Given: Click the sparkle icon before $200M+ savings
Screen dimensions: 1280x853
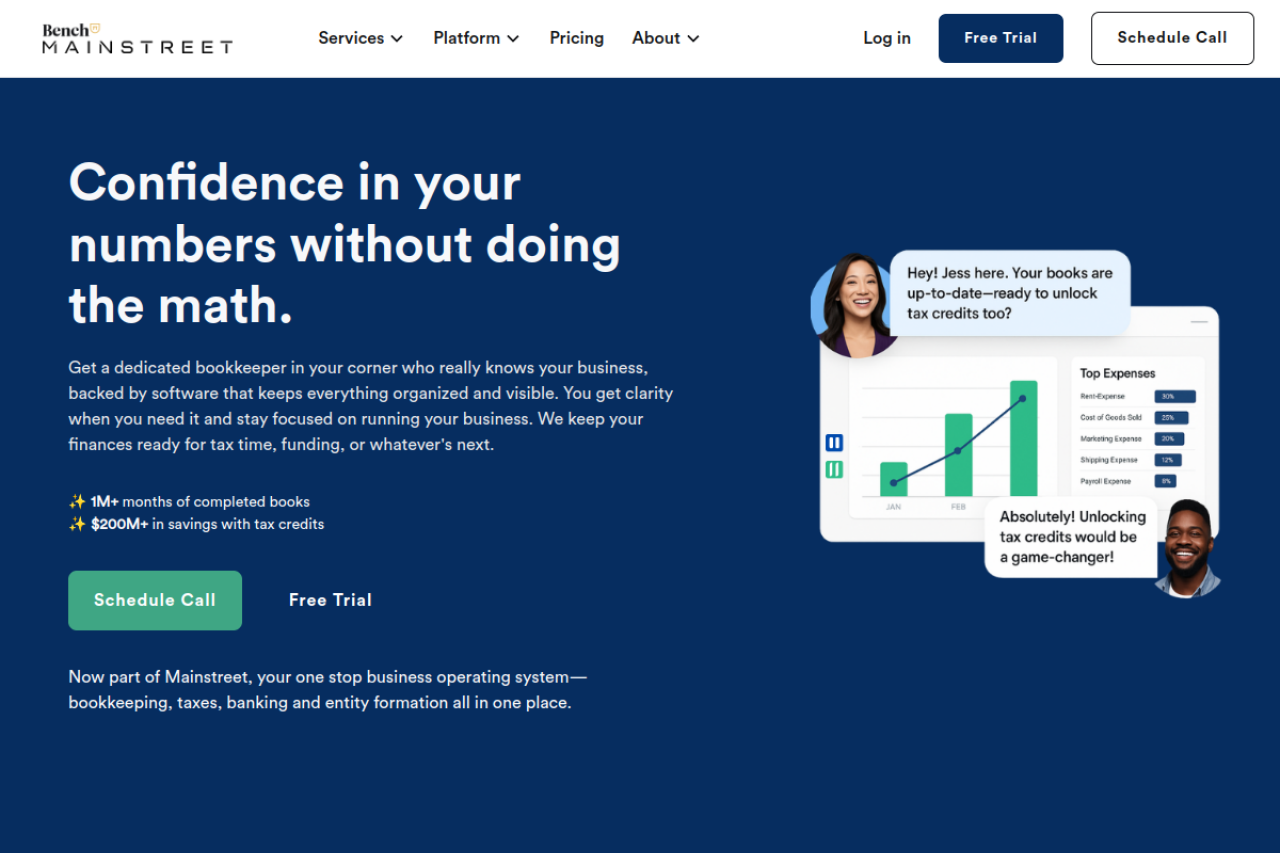Looking at the screenshot, I should point(77,524).
